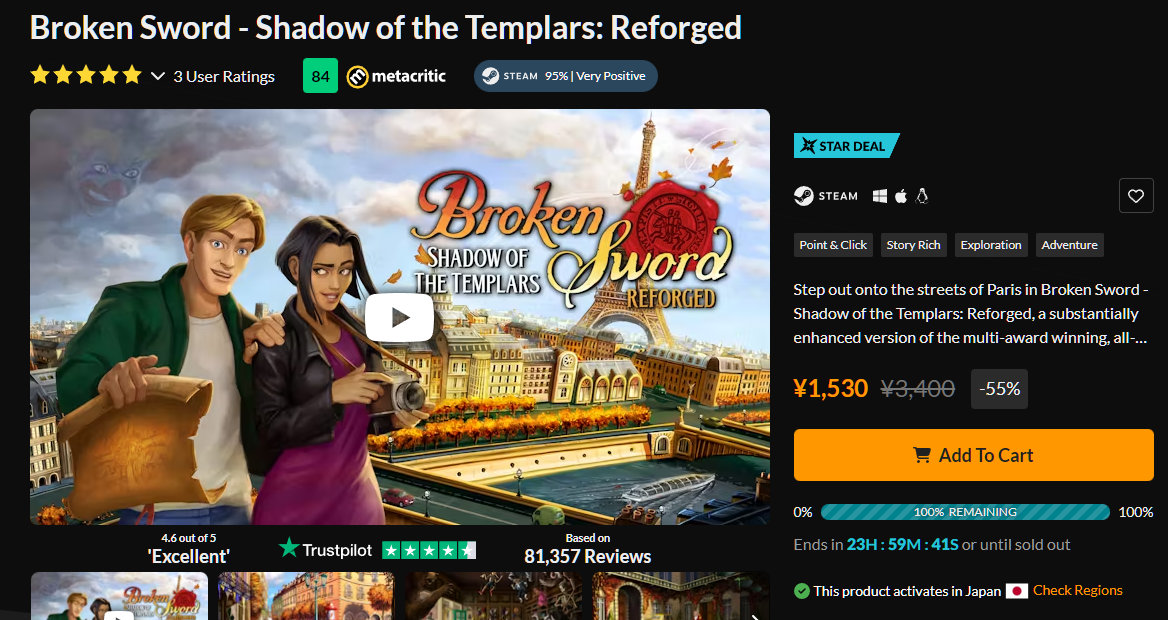Expand the user ratings chevron
The width and height of the screenshot is (1168, 620).
(x=157, y=76)
